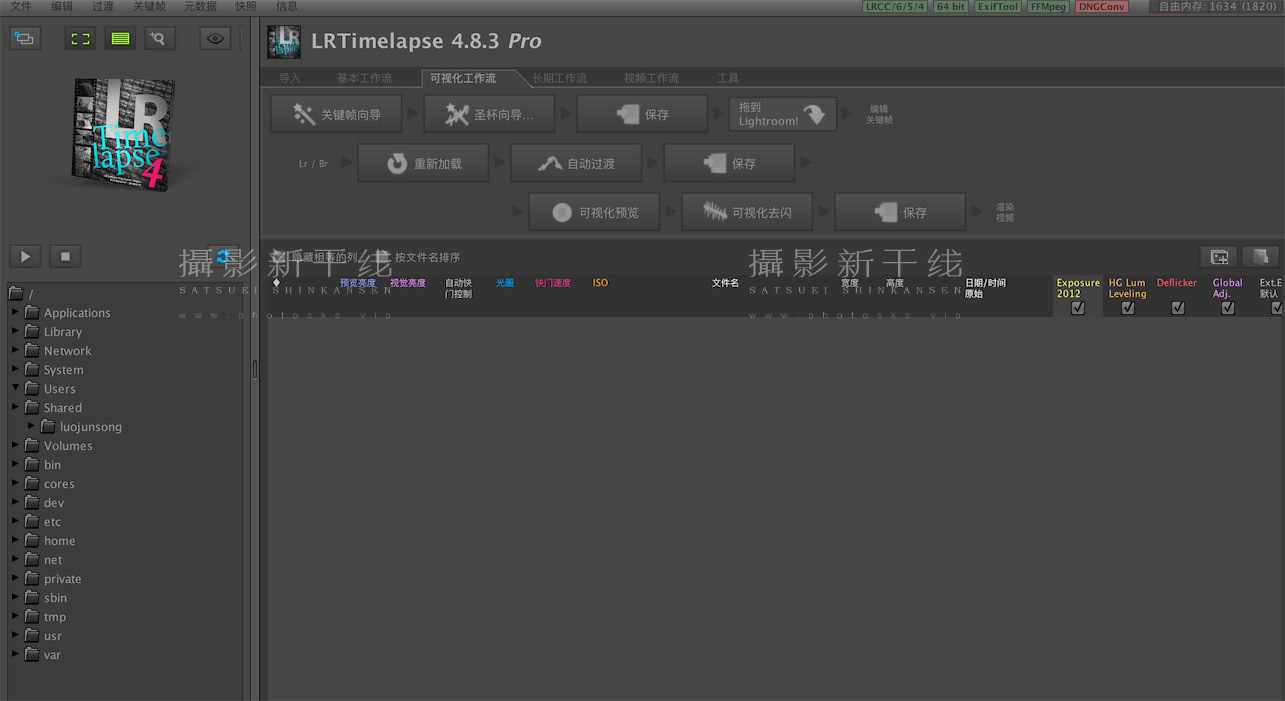
Task: Toggle the Ext.E checkbox
Action: [x=1277, y=308]
